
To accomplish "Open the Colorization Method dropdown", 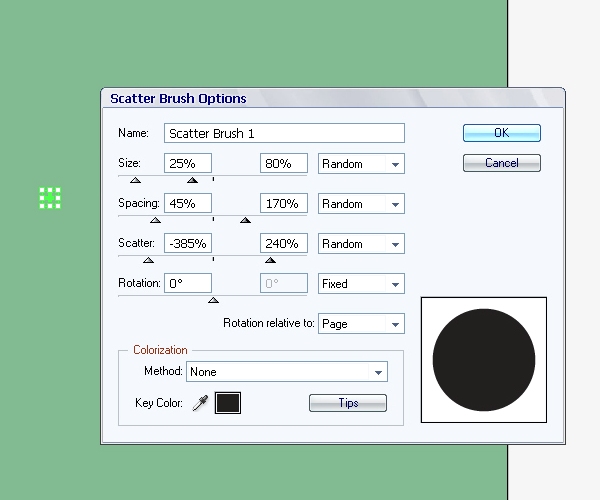I will (x=287, y=371).
